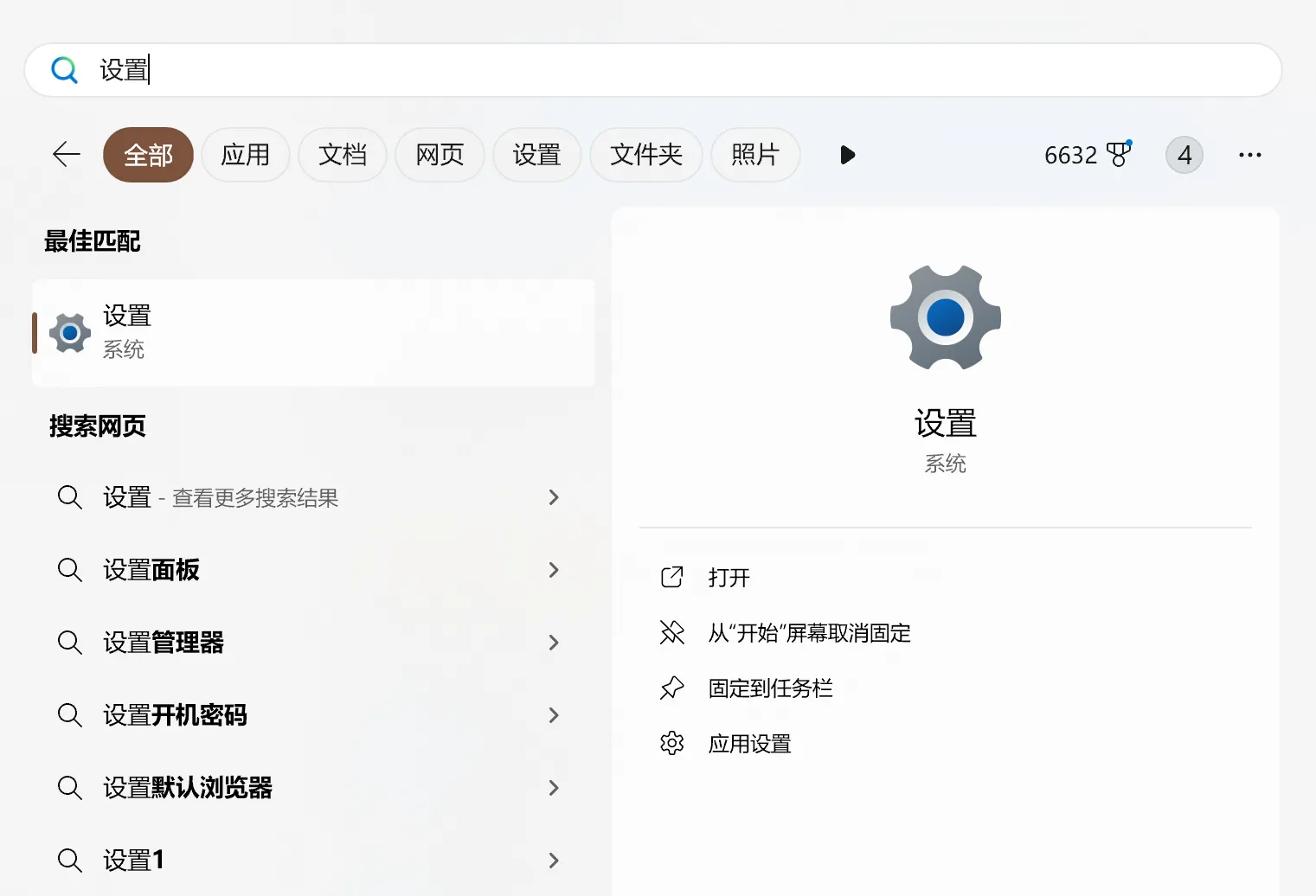Expand the 设置默认浏览器 suggestion chevron
1316x896 pixels.
554,788
